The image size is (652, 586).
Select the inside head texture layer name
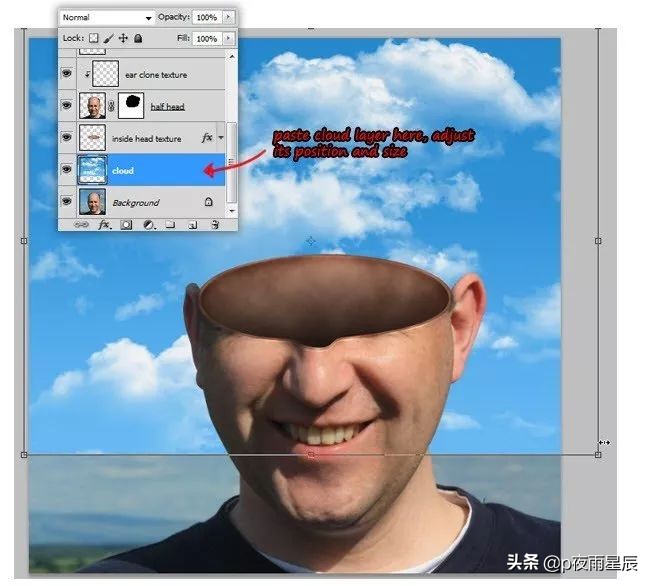pos(146,138)
